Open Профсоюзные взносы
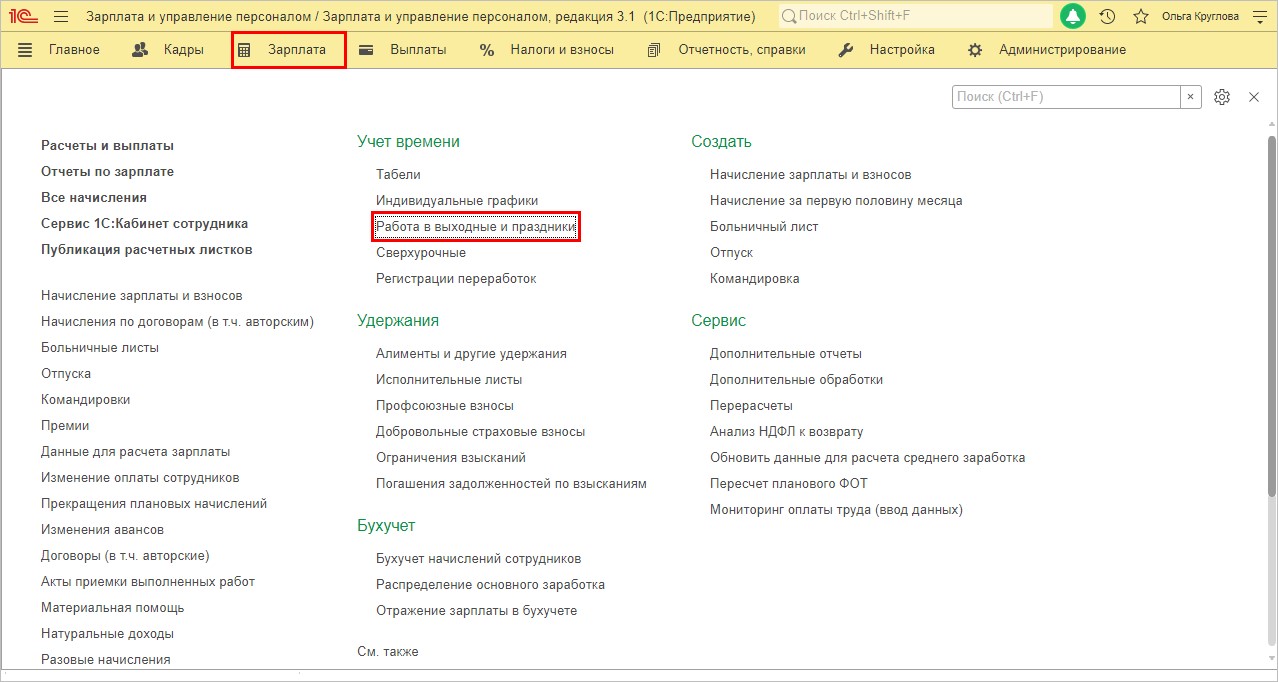1278x682 pixels. [445, 405]
